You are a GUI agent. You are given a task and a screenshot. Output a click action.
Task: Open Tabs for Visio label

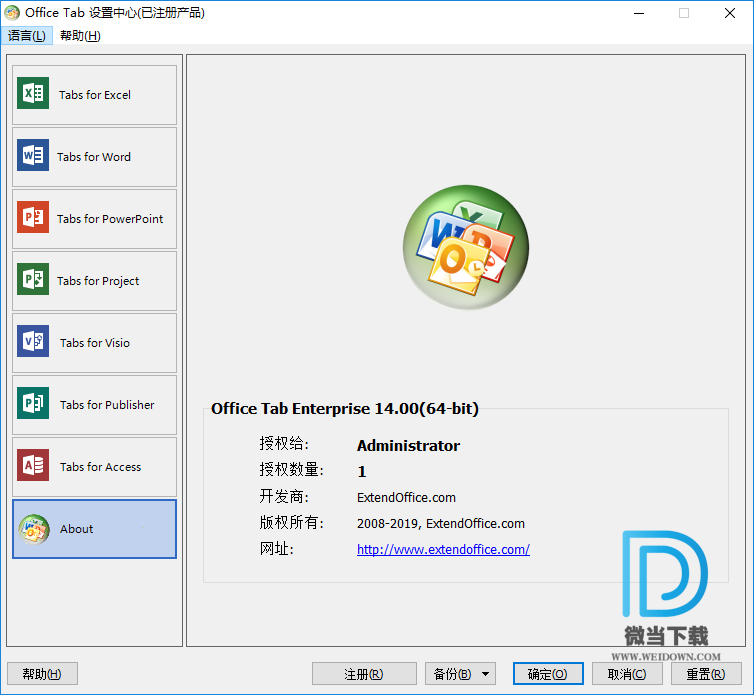[95, 343]
